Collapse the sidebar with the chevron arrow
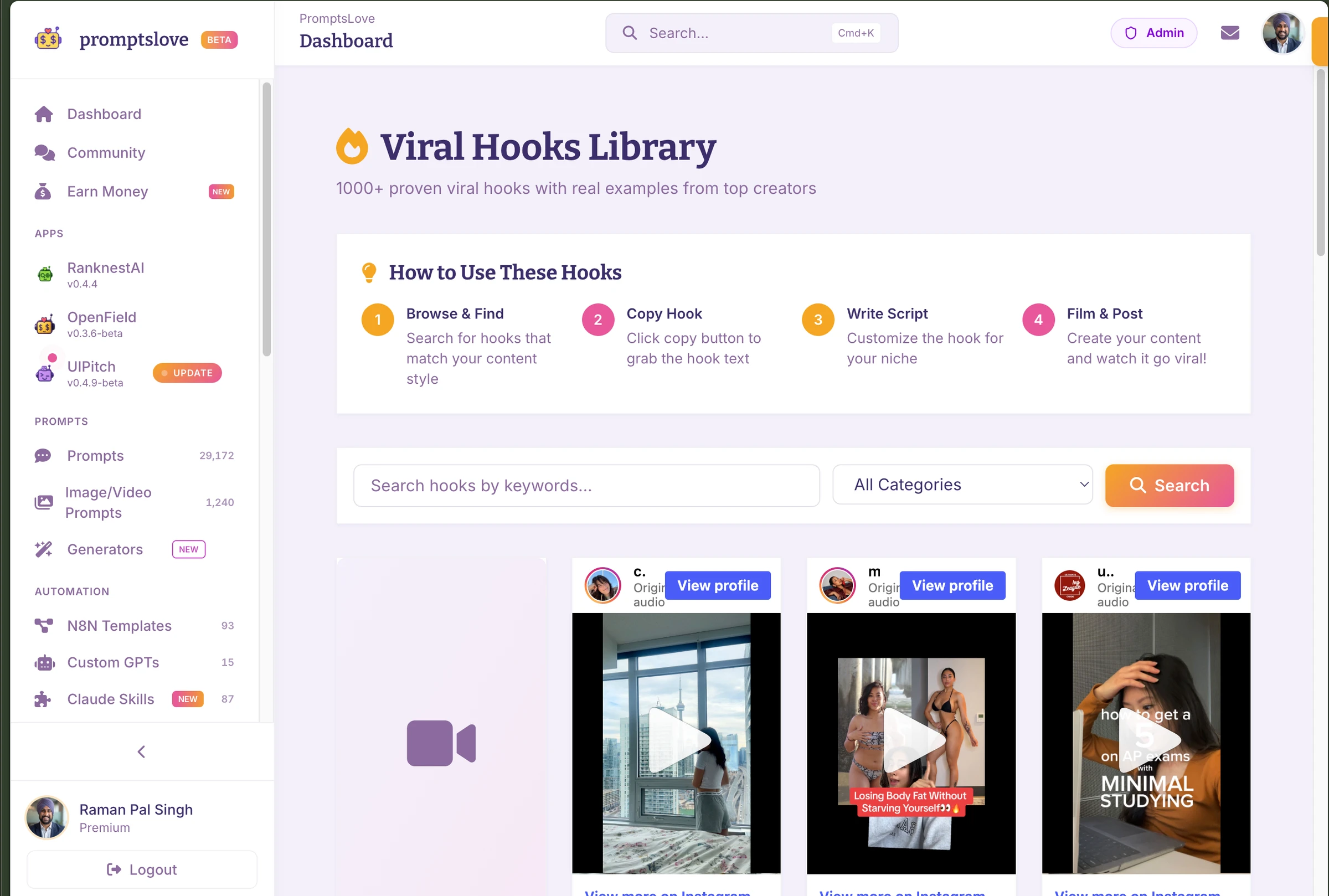 pyautogui.click(x=142, y=751)
